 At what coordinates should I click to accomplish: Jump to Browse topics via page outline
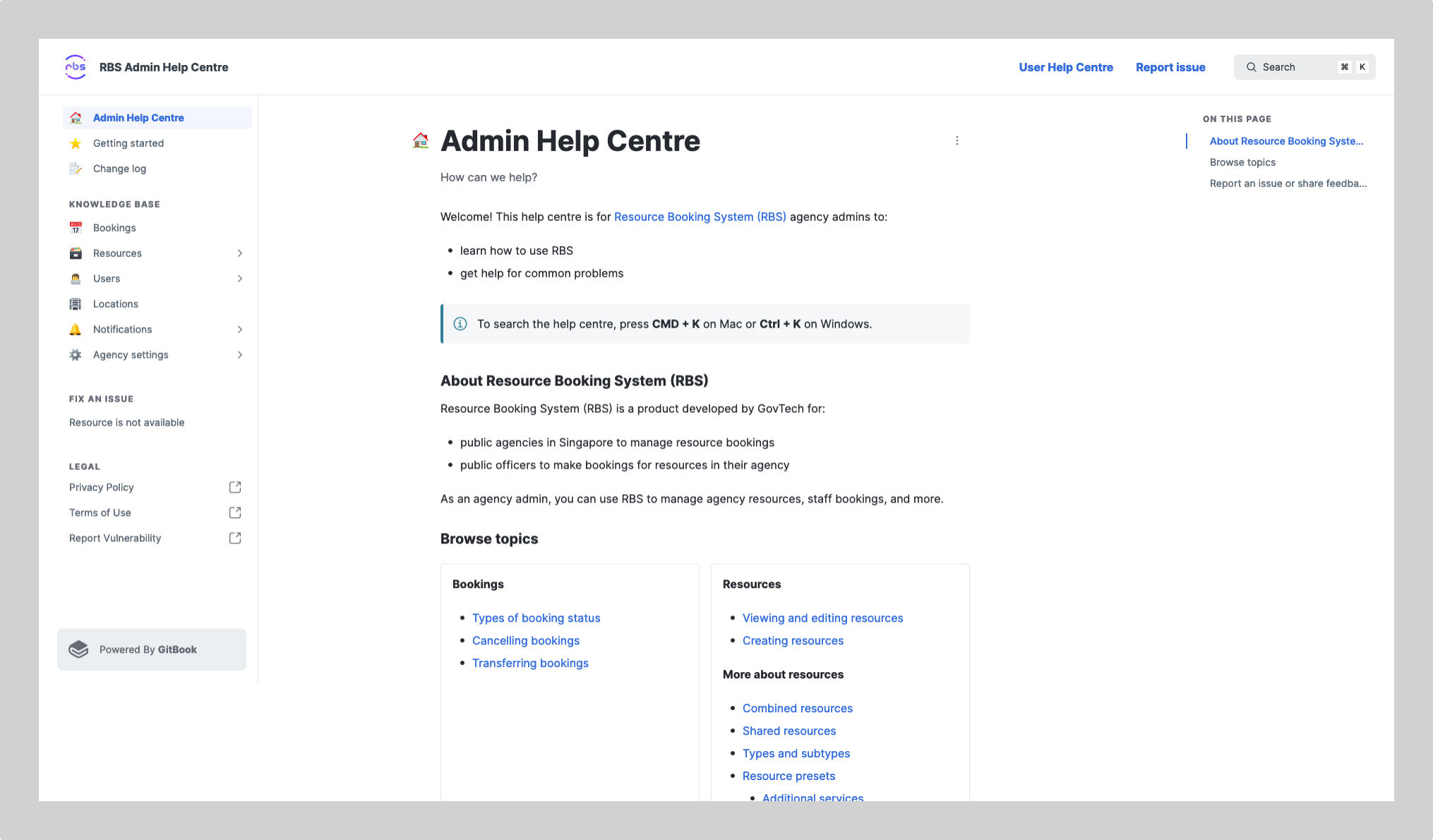(1242, 162)
